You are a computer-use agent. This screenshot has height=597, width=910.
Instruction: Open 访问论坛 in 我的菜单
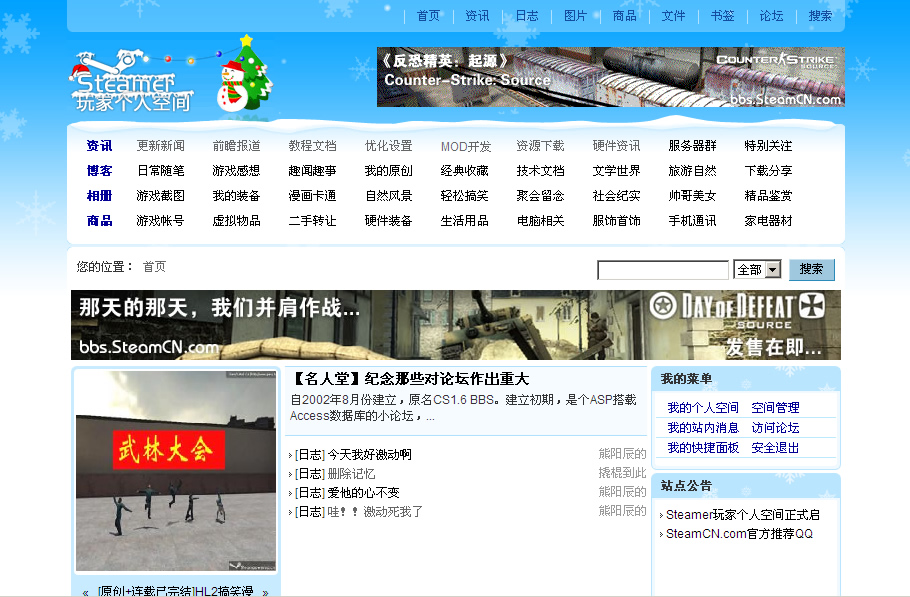775,428
